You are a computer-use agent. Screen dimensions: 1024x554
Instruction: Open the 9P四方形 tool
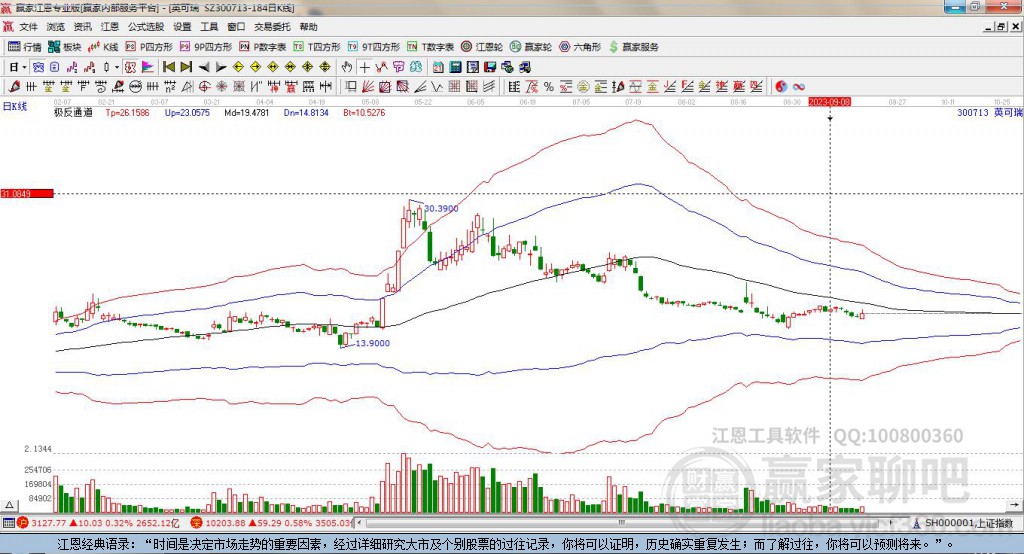tap(206, 47)
